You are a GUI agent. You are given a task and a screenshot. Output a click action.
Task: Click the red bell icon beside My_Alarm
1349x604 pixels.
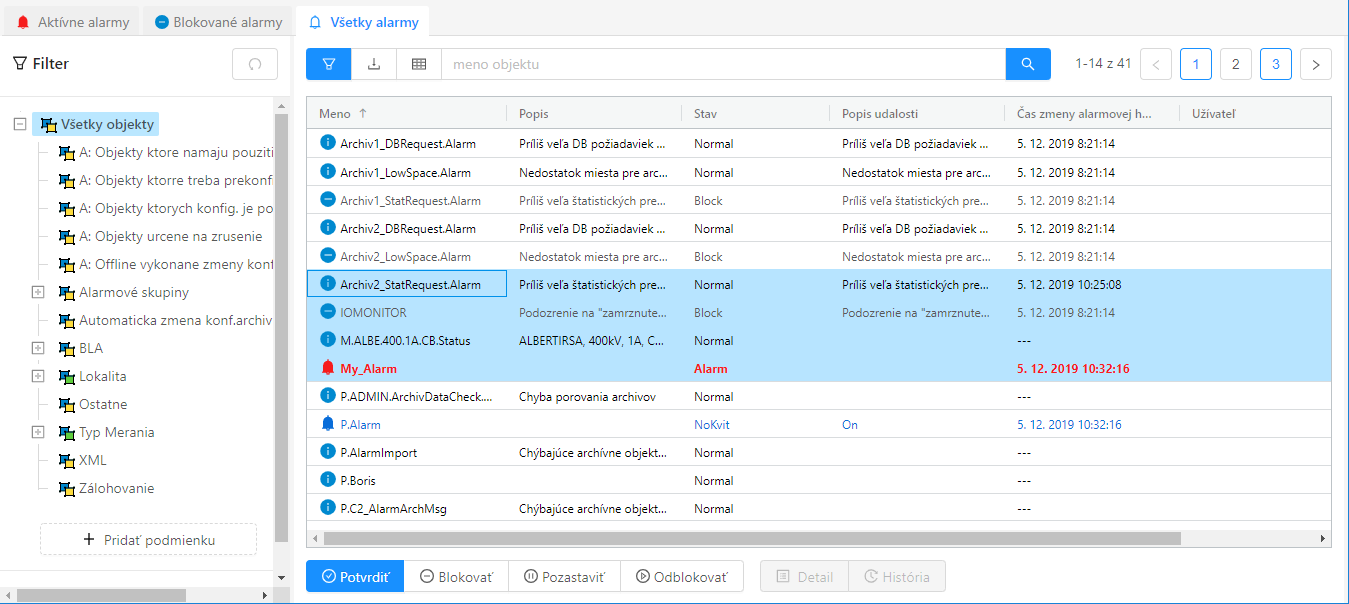tap(328, 369)
